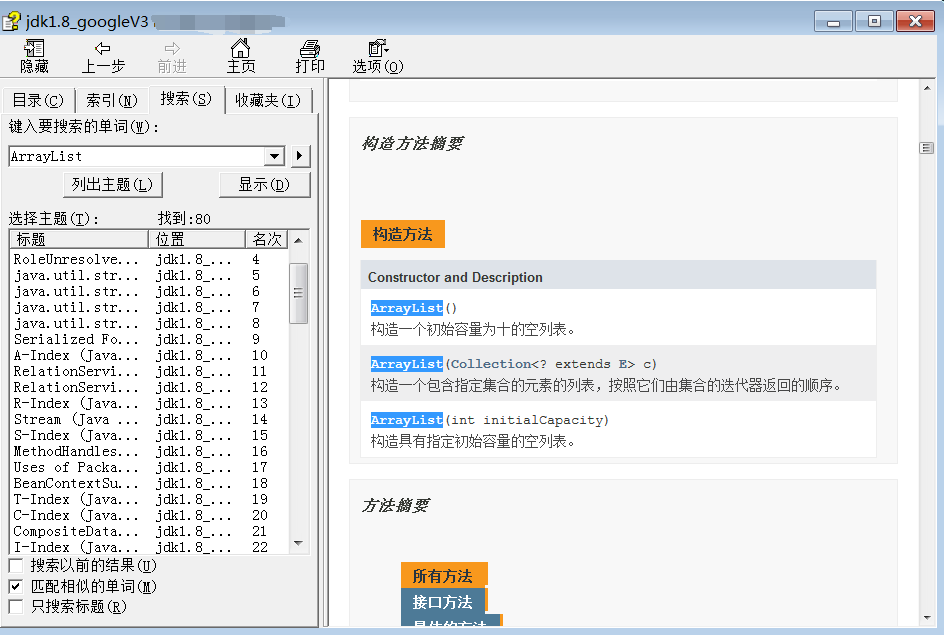Click the Forward (前进) toolbar icon

(x=172, y=56)
